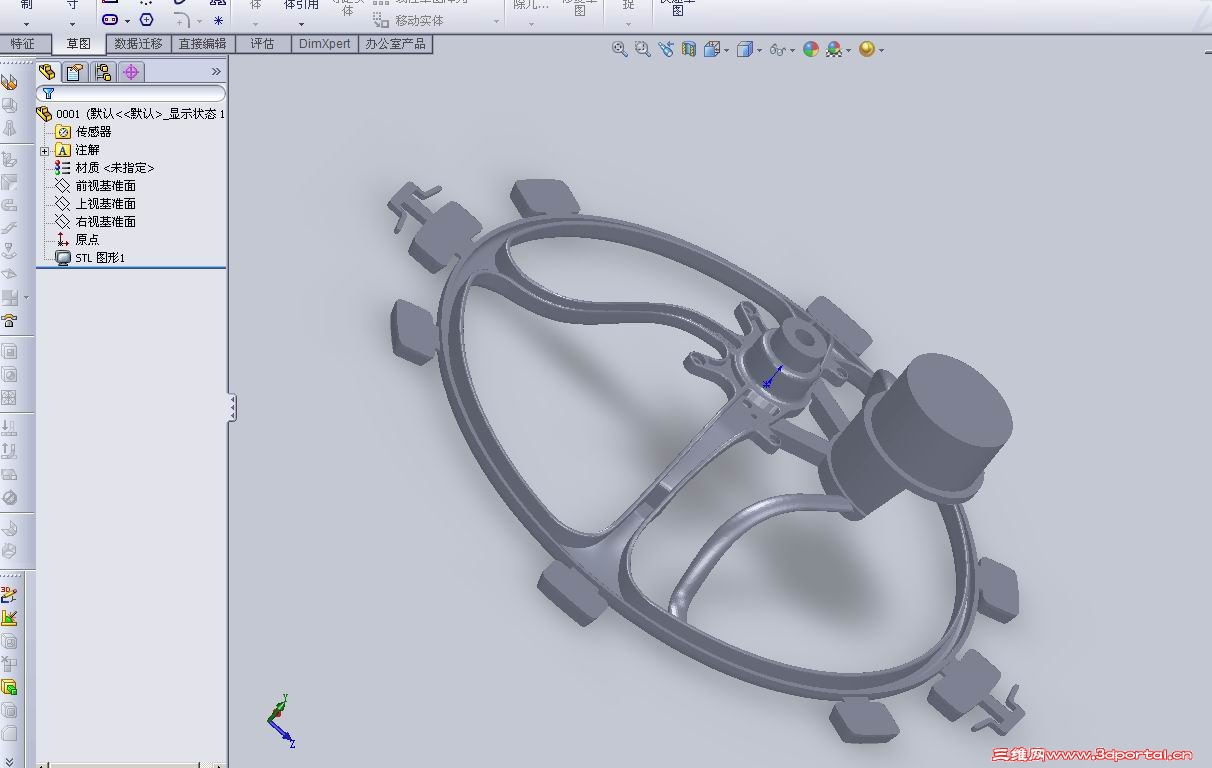Image resolution: width=1212 pixels, height=768 pixels.
Task: Expand the manager panel with double chevron
Action: click(x=216, y=72)
